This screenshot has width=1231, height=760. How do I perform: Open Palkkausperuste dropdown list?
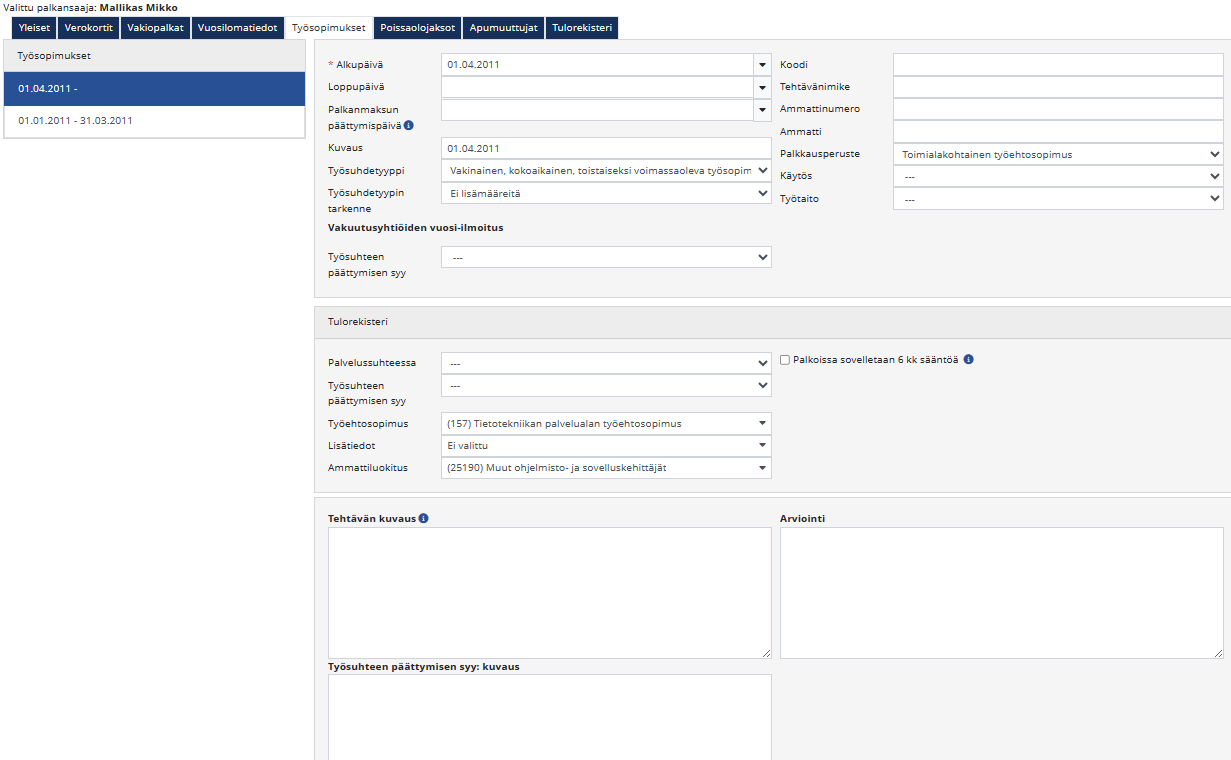tap(1057, 155)
